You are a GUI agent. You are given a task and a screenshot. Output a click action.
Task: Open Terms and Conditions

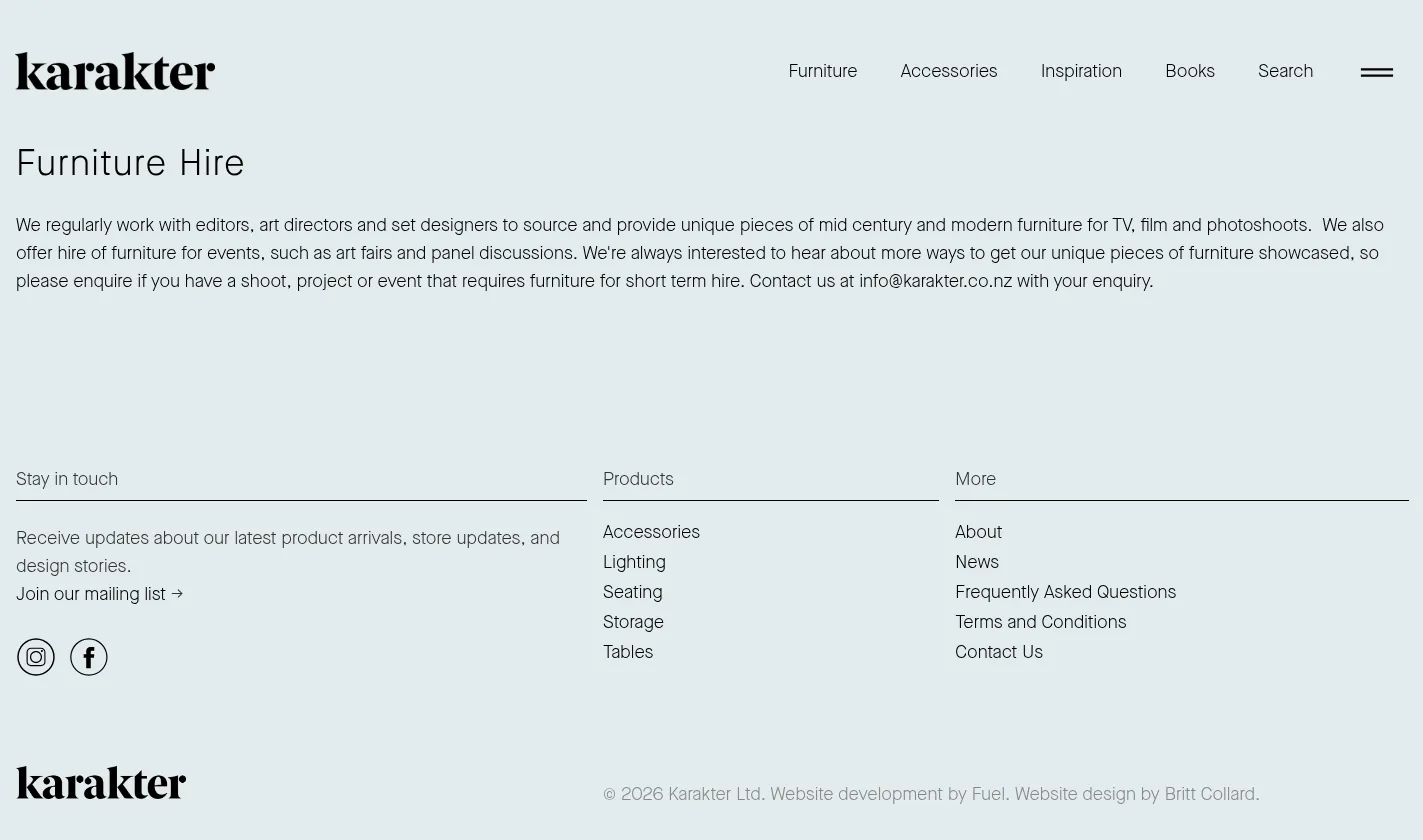tap(1040, 622)
